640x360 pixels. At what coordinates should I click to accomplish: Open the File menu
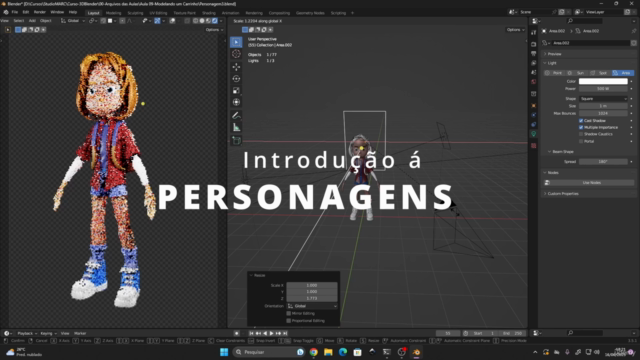tap(15, 12)
